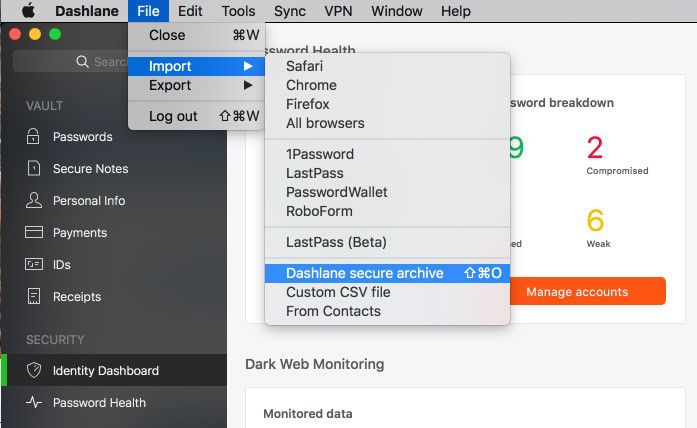
Task: Click the Receipts icon in sidebar
Action: coord(34,296)
